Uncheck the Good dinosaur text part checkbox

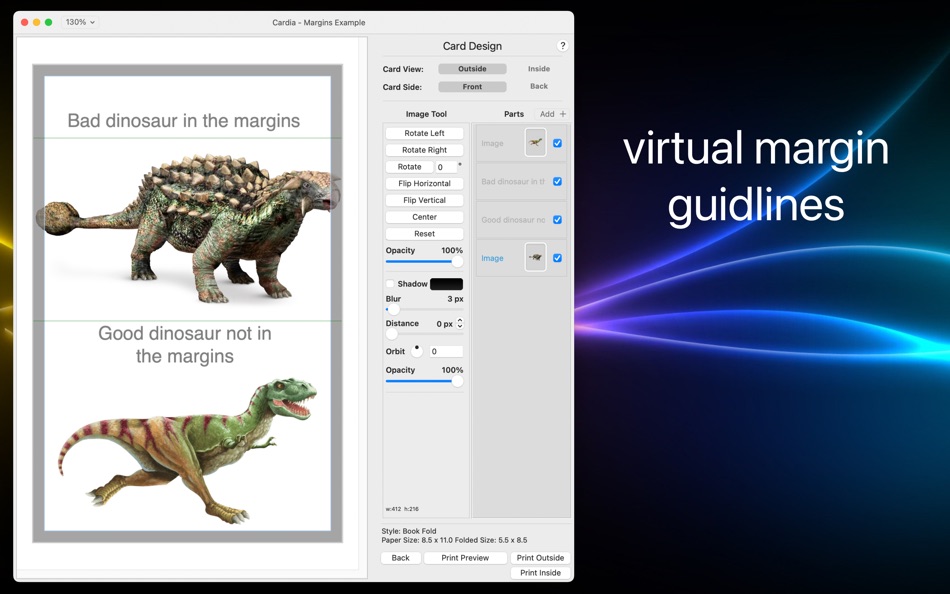pyautogui.click(x=557, y=219)
